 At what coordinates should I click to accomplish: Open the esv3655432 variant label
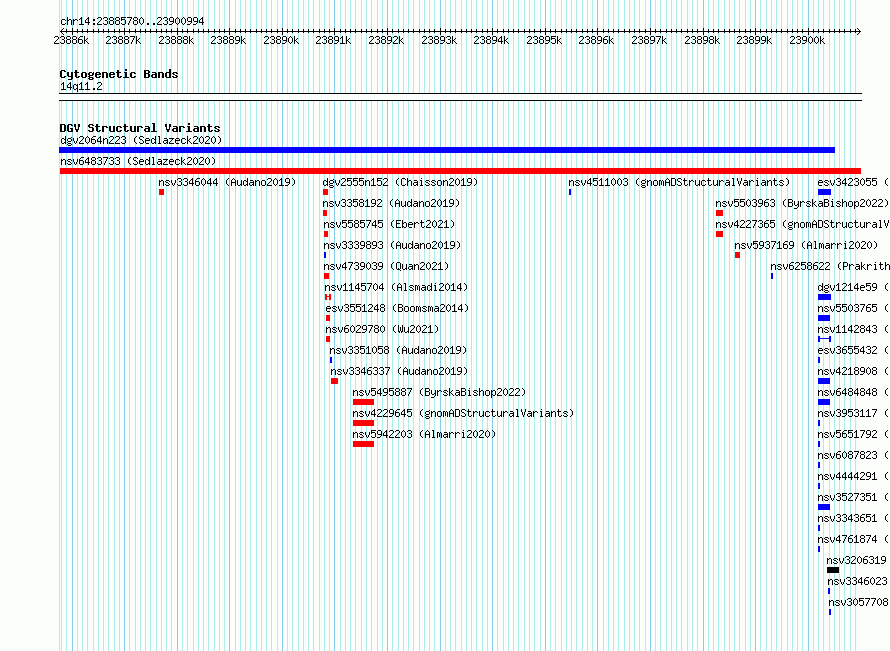tap(853, 350)
